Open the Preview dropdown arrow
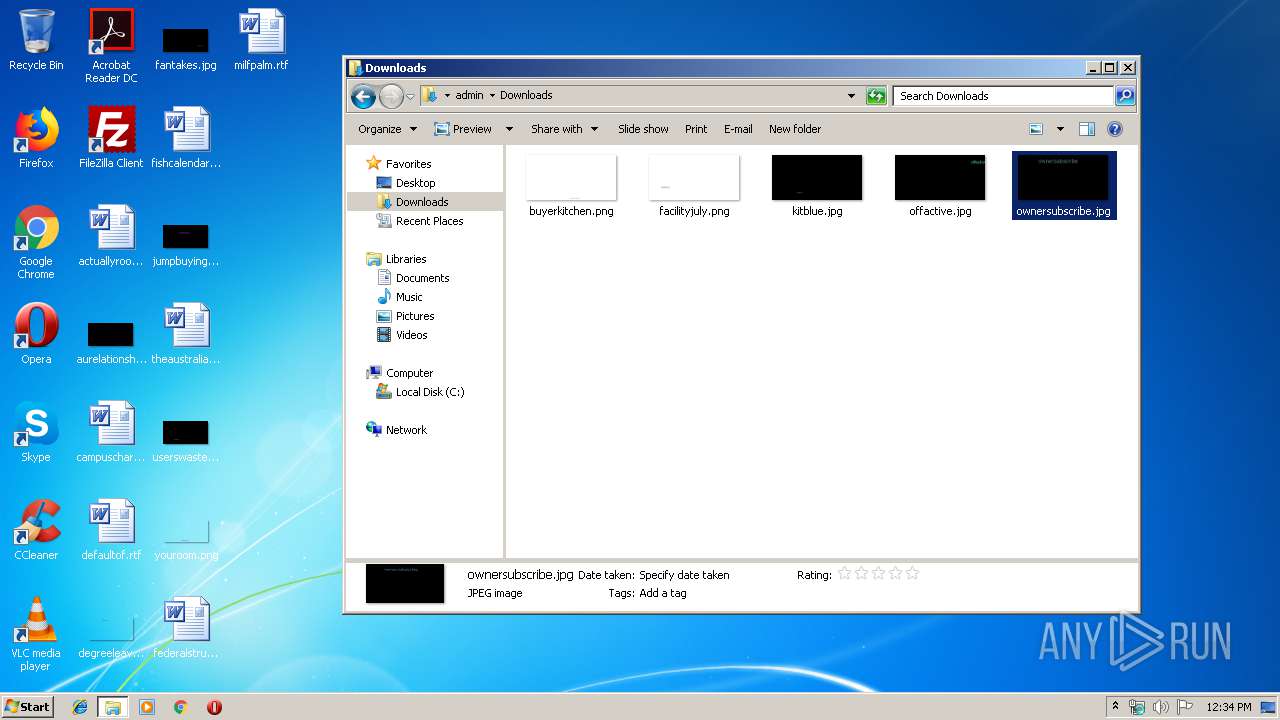1280x720 pixels. click(509, 129)
